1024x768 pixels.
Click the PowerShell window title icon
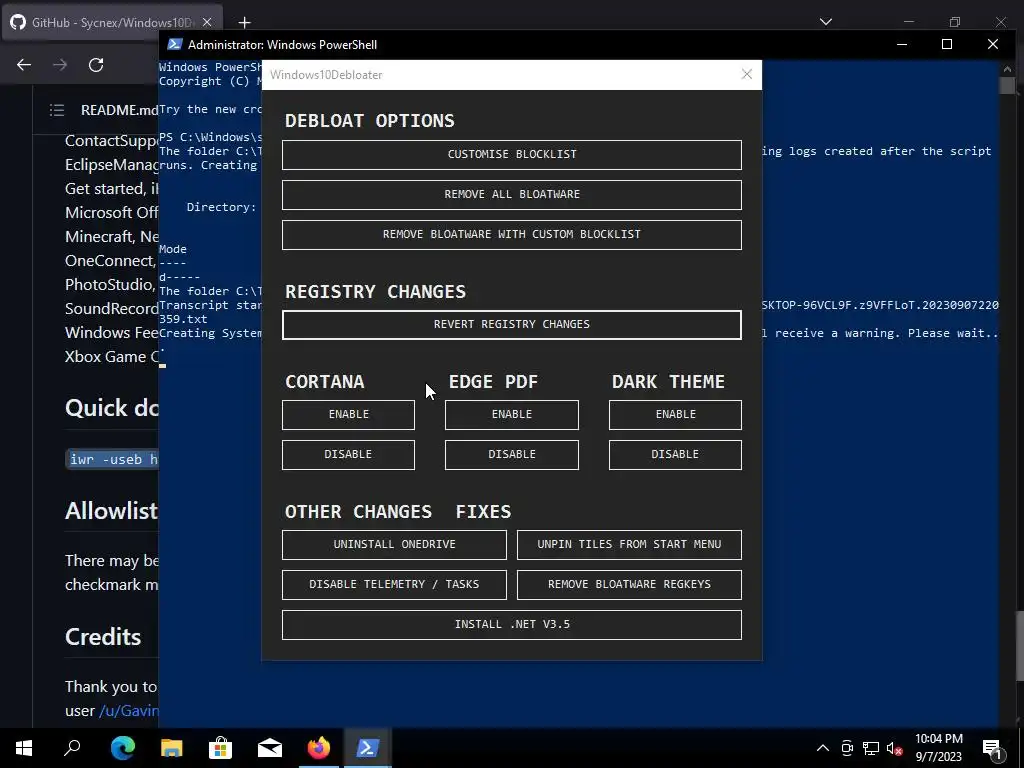(174, 44)
